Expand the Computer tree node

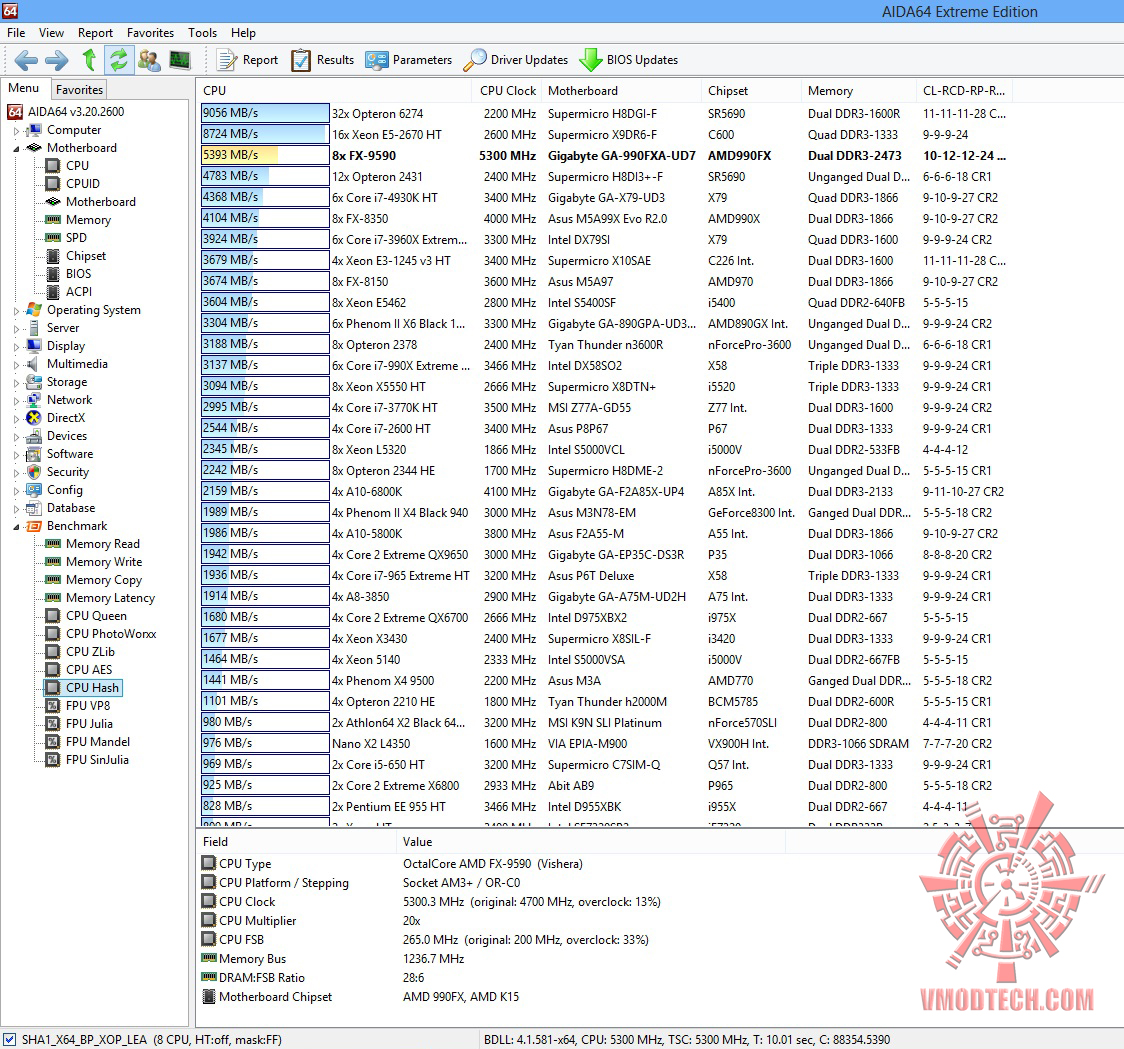click(16, 131)
